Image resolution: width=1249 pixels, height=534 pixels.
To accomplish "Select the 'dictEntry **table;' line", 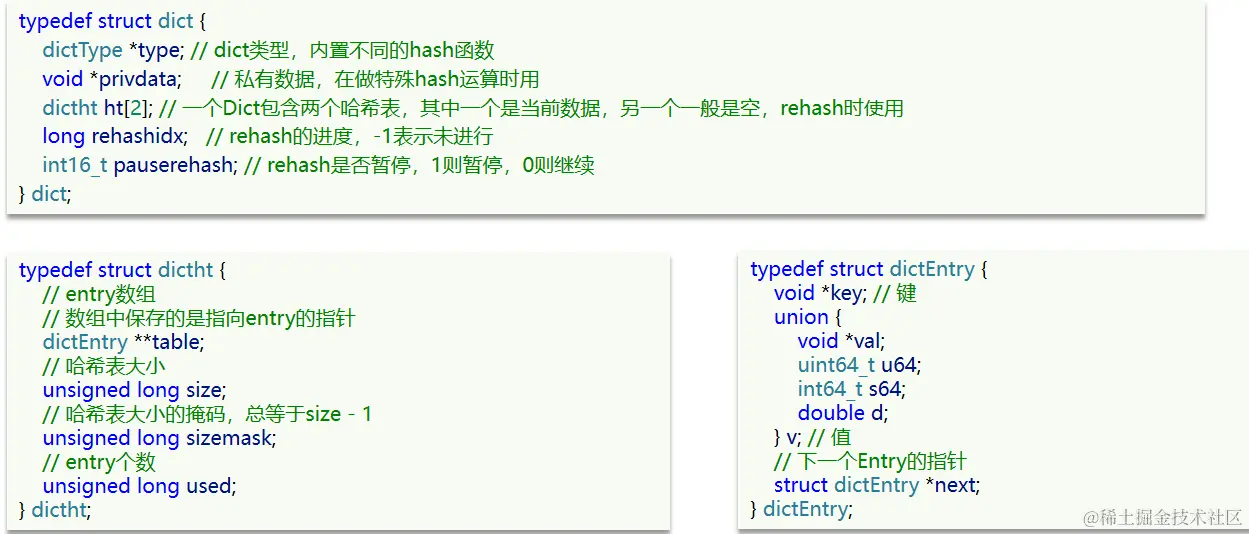I will tap(124, 342).
